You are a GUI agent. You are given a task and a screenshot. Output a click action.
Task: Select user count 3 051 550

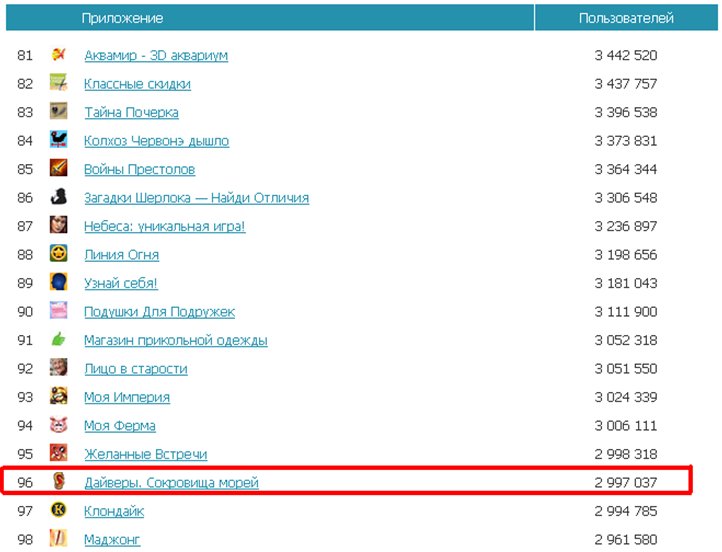pyautogui.click(x=626, y=369)
